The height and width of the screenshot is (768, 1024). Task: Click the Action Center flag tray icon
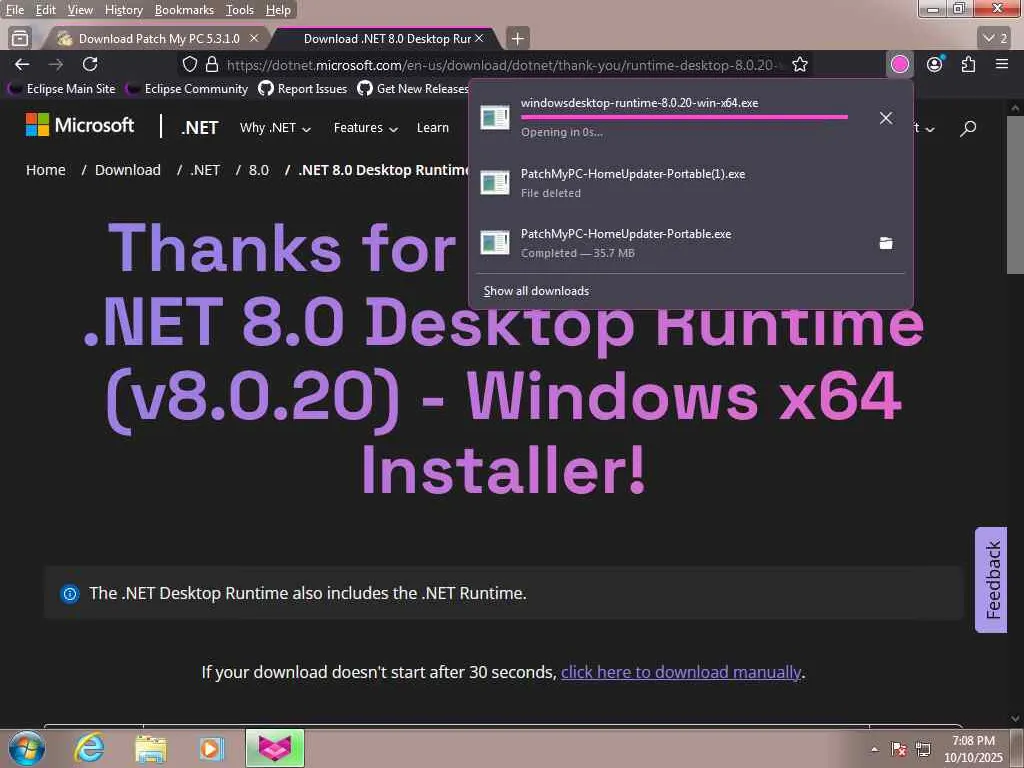tap(899, 749)
